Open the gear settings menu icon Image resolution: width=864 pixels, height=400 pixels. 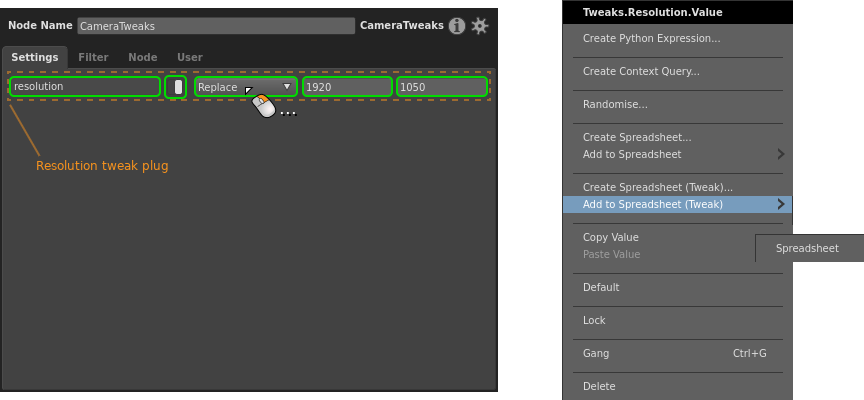[480, 26]
